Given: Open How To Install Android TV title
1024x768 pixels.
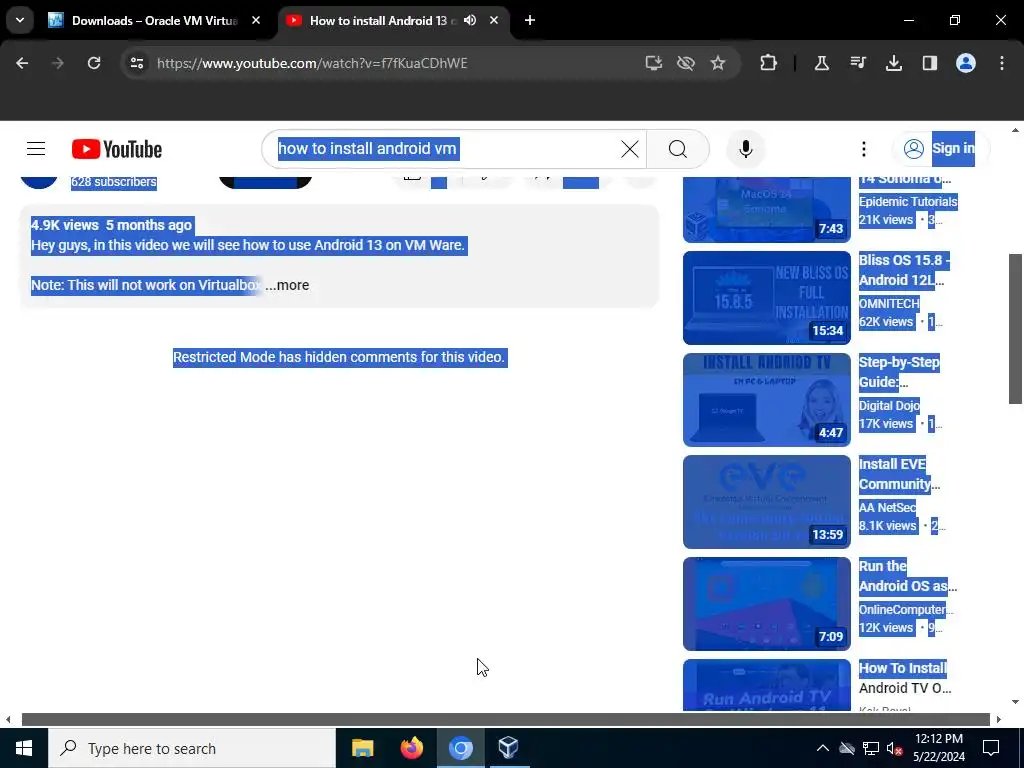Looking at the screenshot, I should point(904,678).
